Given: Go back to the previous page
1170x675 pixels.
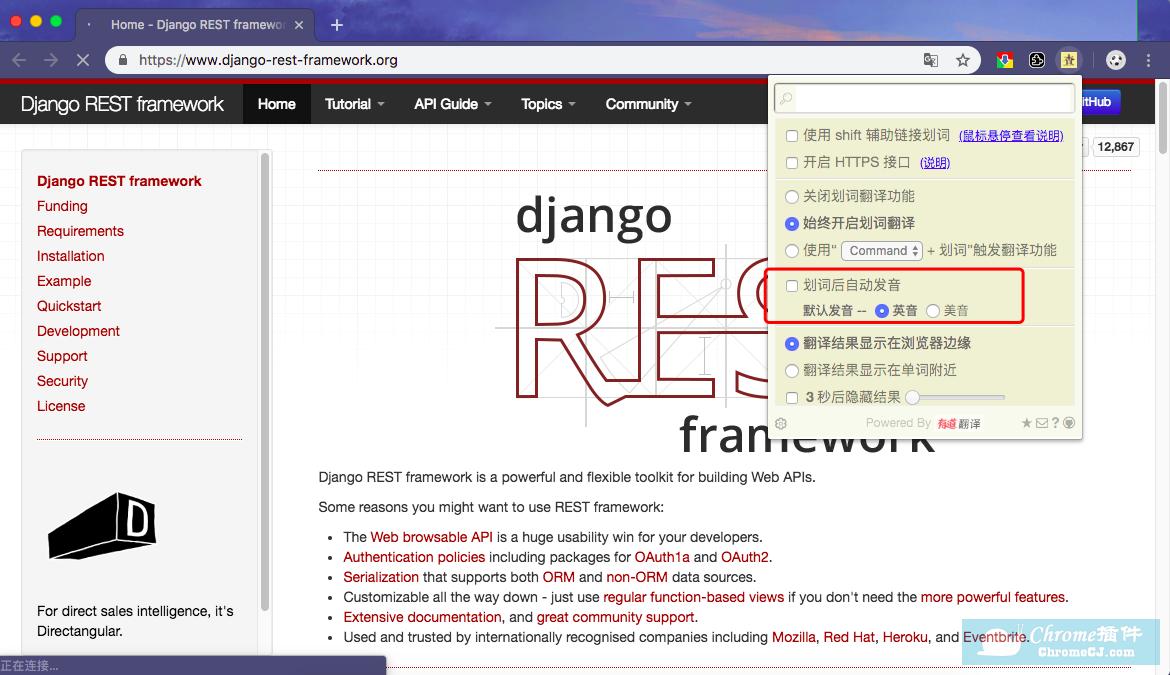Looking at the screenshot, I should pos(19,60).
